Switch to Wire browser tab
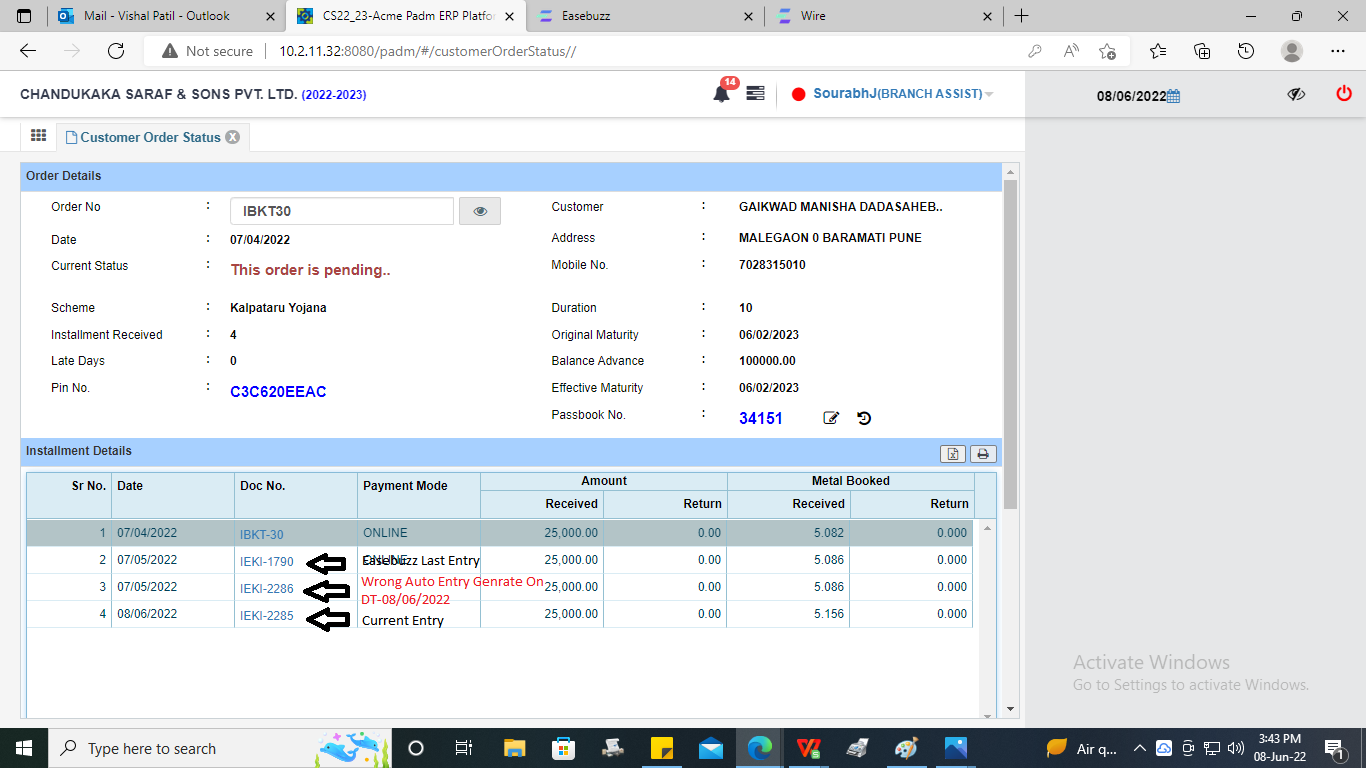This screenshot has width=1366, height=768. tap(883, 16)
